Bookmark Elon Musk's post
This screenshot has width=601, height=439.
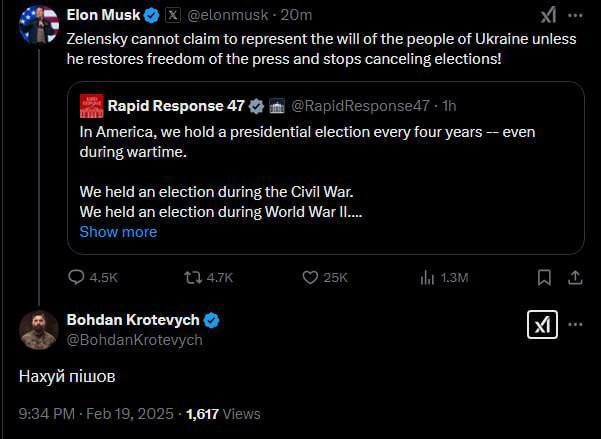(544, 277)
